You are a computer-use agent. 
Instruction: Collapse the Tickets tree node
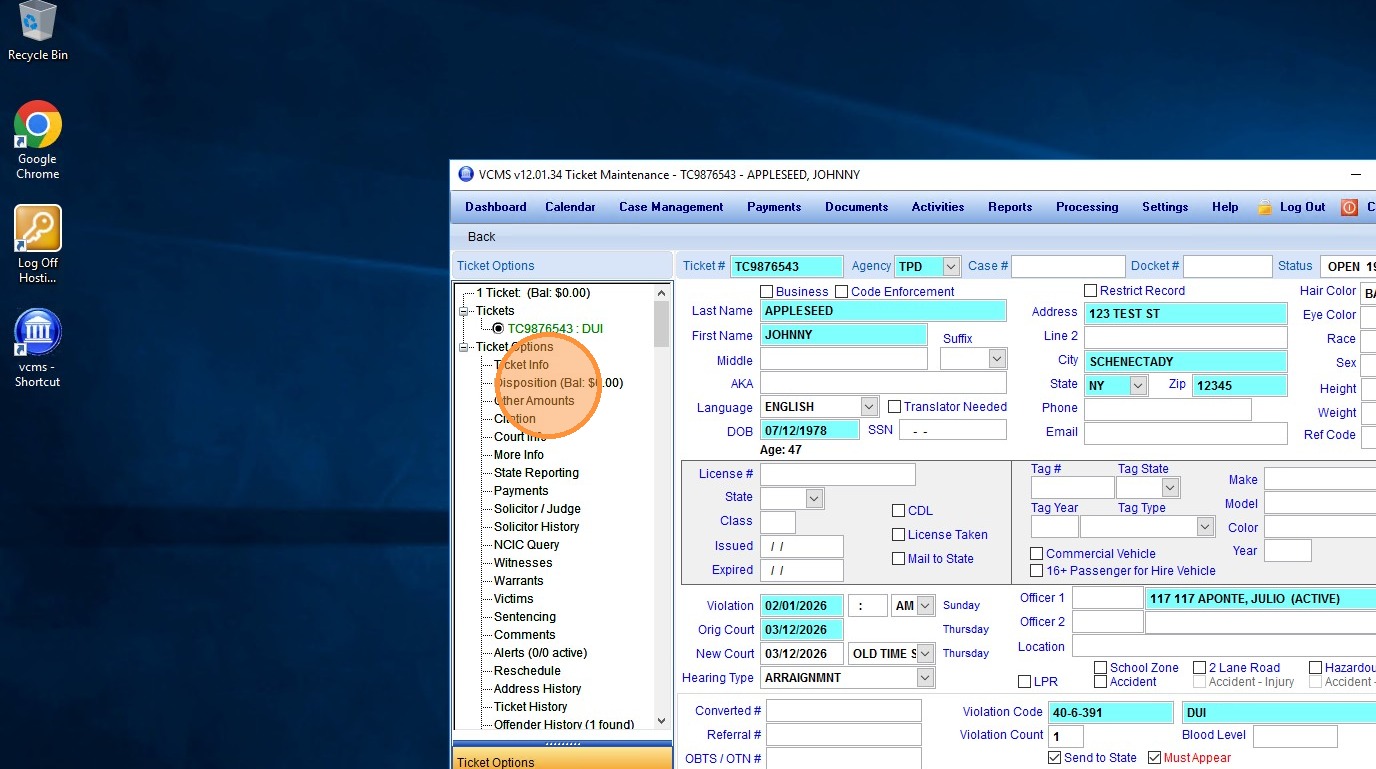(464, 311)
